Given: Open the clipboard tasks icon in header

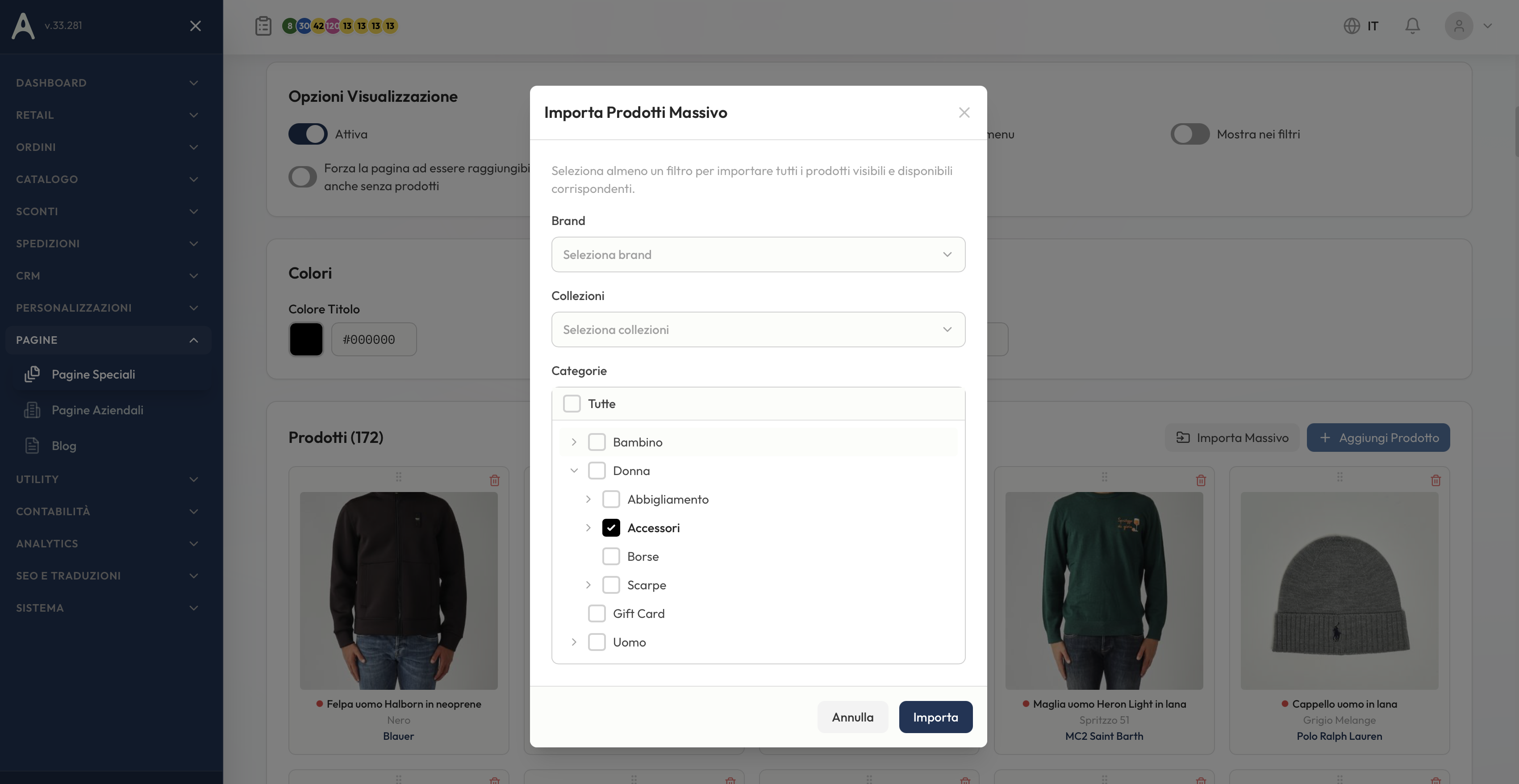Looking at the screenshot, I should pyautogui.click(x=263, y=26).
